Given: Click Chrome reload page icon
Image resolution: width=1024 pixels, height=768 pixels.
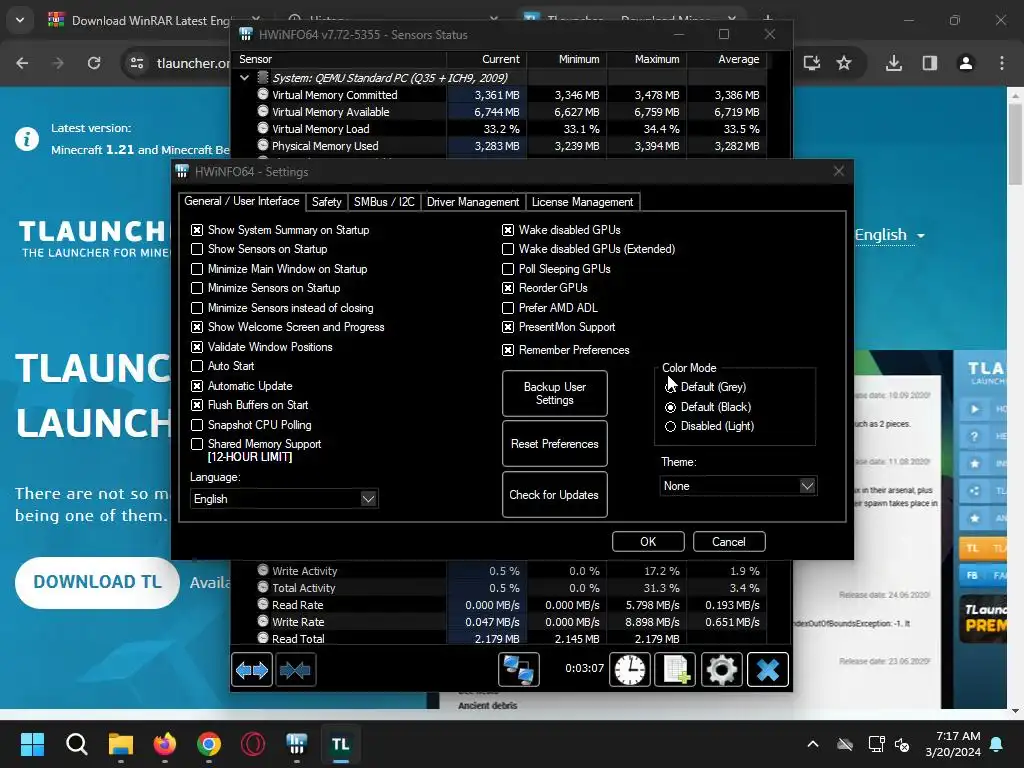Looking at the screenshot, I should (94, 63).
